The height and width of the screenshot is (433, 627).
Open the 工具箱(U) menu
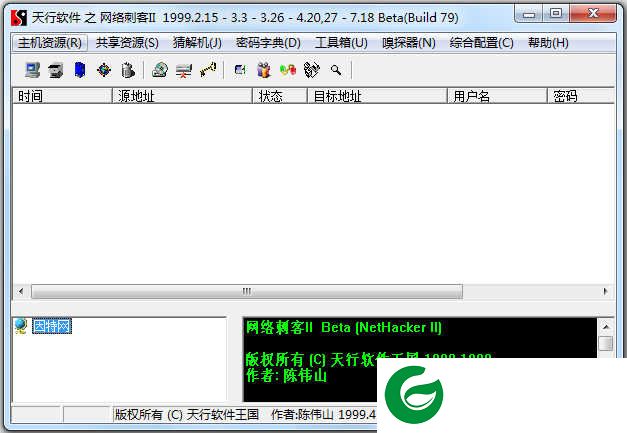tap(341, 43)
